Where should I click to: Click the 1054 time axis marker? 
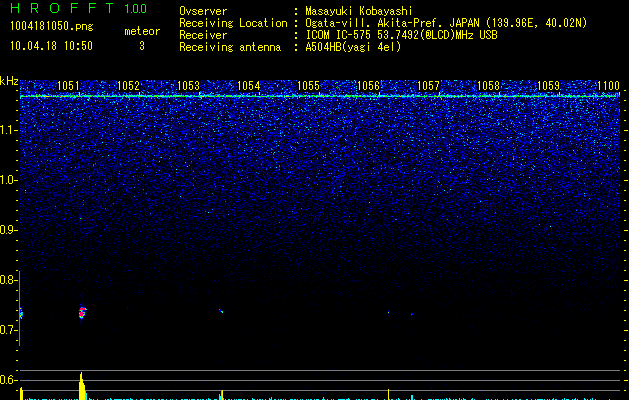(x=248, y=86)
